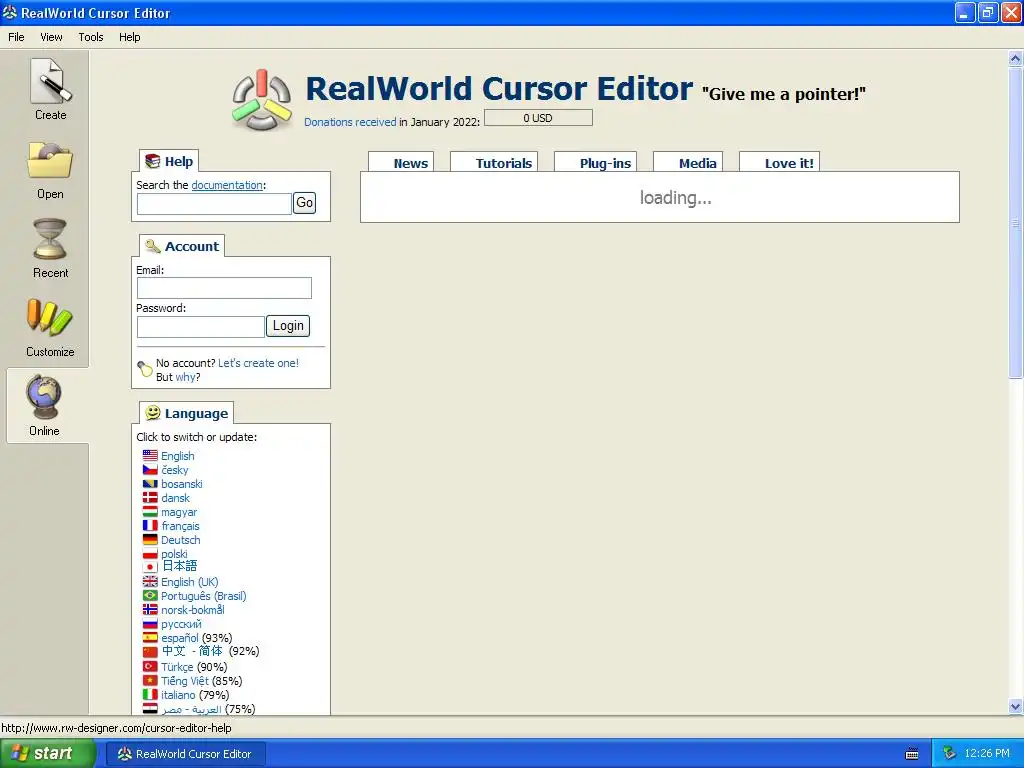The height and width of the screenshot is (768, 1024).
Task: Click the Czech flag icon
Action: click(150, 470)
